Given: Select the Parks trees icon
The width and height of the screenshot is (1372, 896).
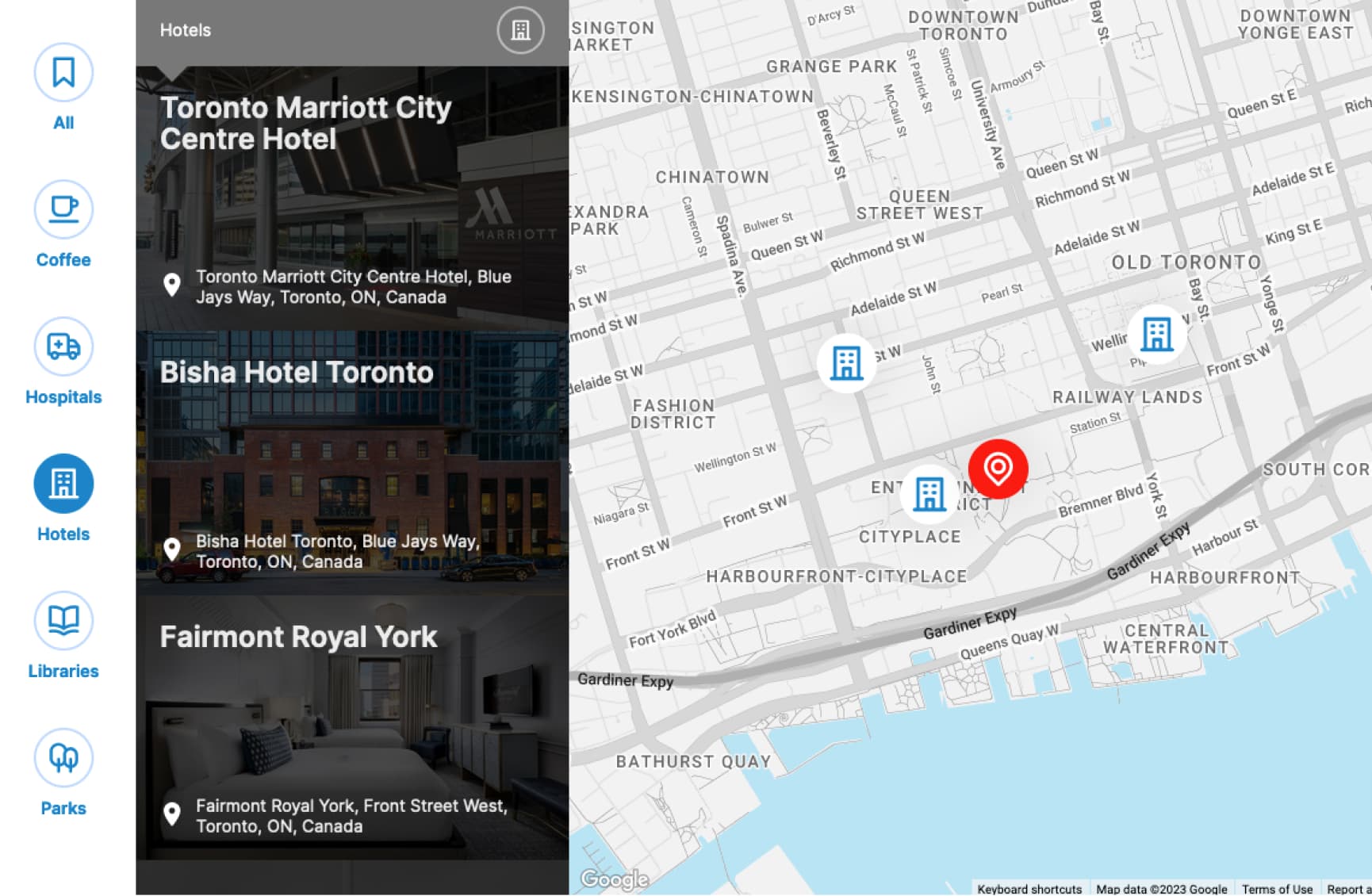Looking at the screenshot, I should point(63,758).
